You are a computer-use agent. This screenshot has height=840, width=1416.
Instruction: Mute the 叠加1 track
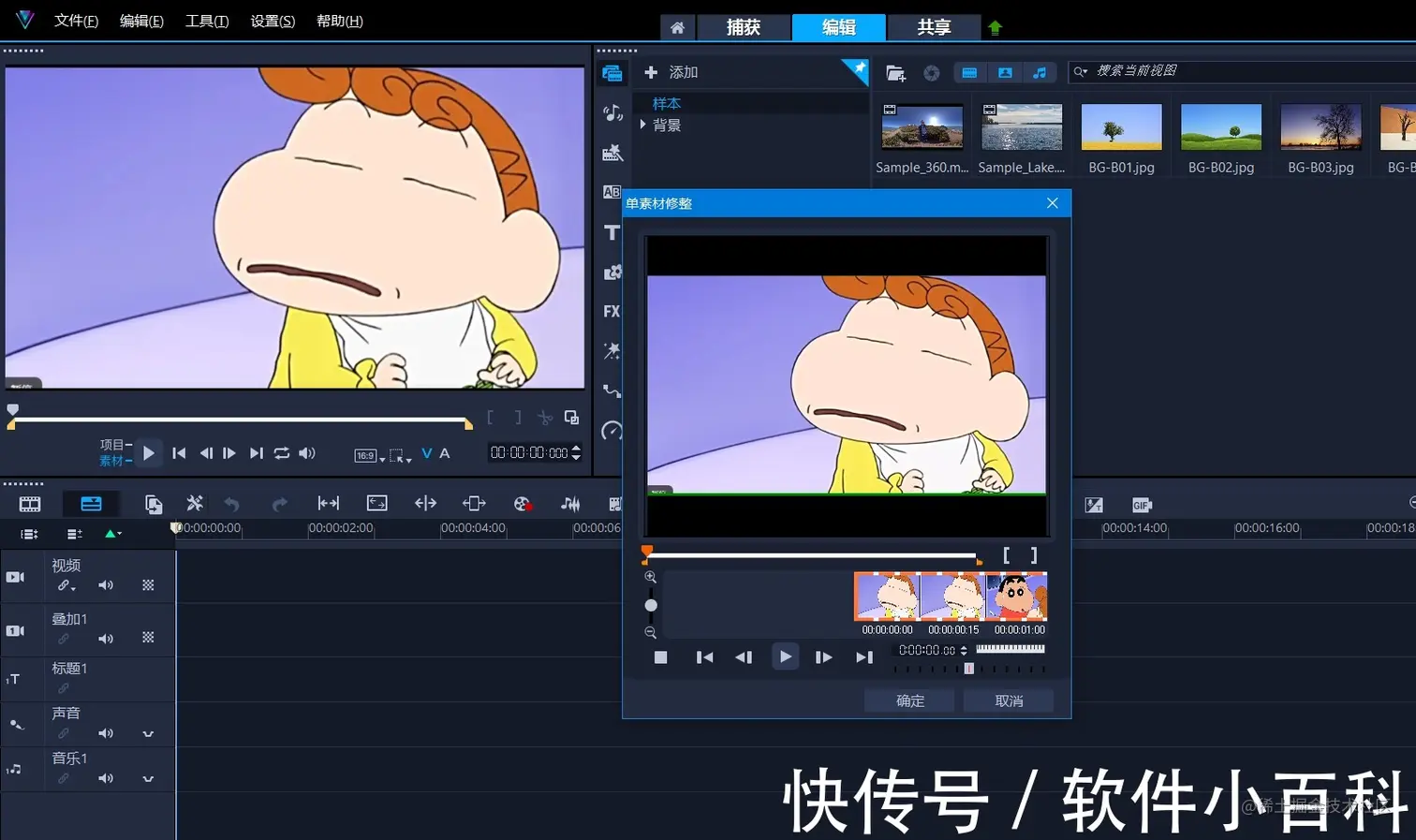pyautogui.click(x=106, y=639)
